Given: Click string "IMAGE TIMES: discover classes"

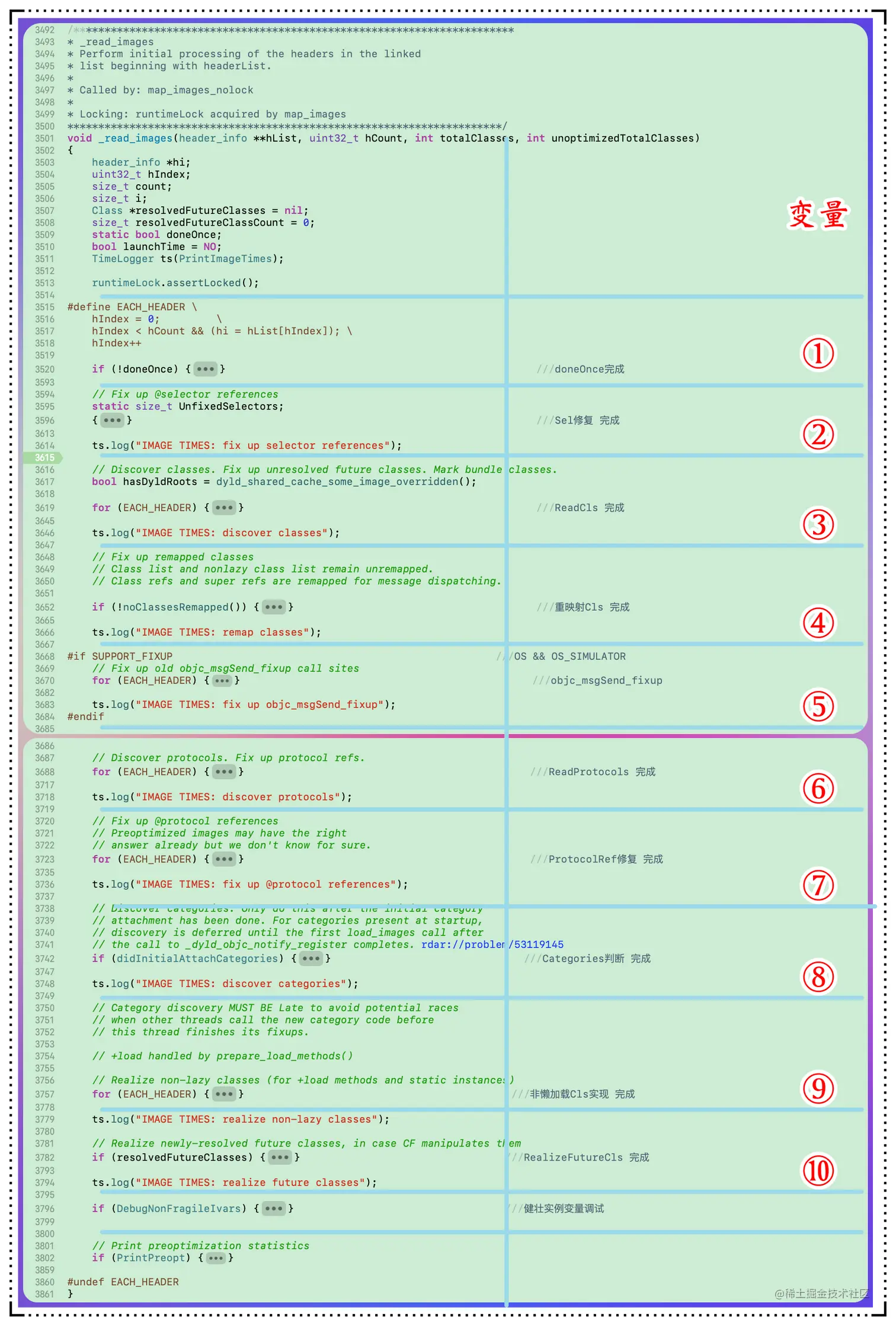Looking at the screenshot, I should coord(232,533).
